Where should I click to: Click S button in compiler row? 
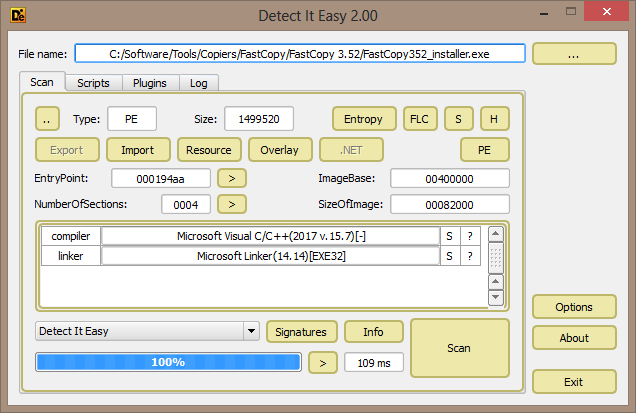click(449, 236)
